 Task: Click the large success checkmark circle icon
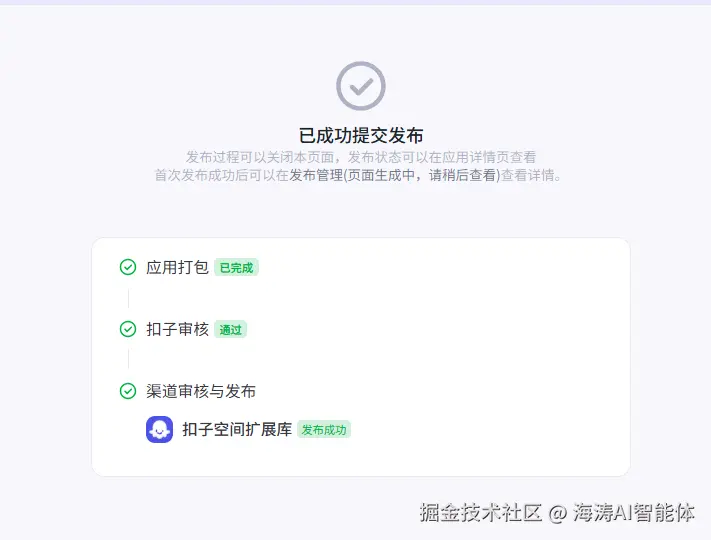[x=360, y=86]
